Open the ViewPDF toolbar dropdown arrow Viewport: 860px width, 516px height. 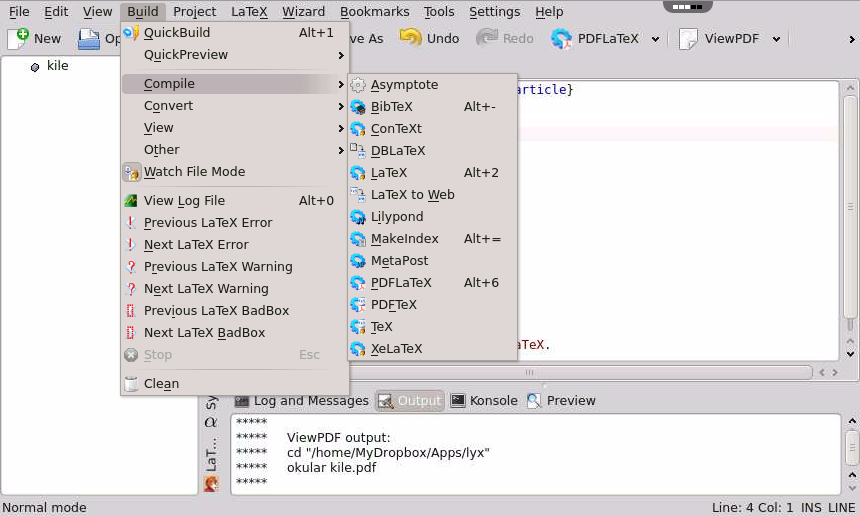tap(776, 39)
